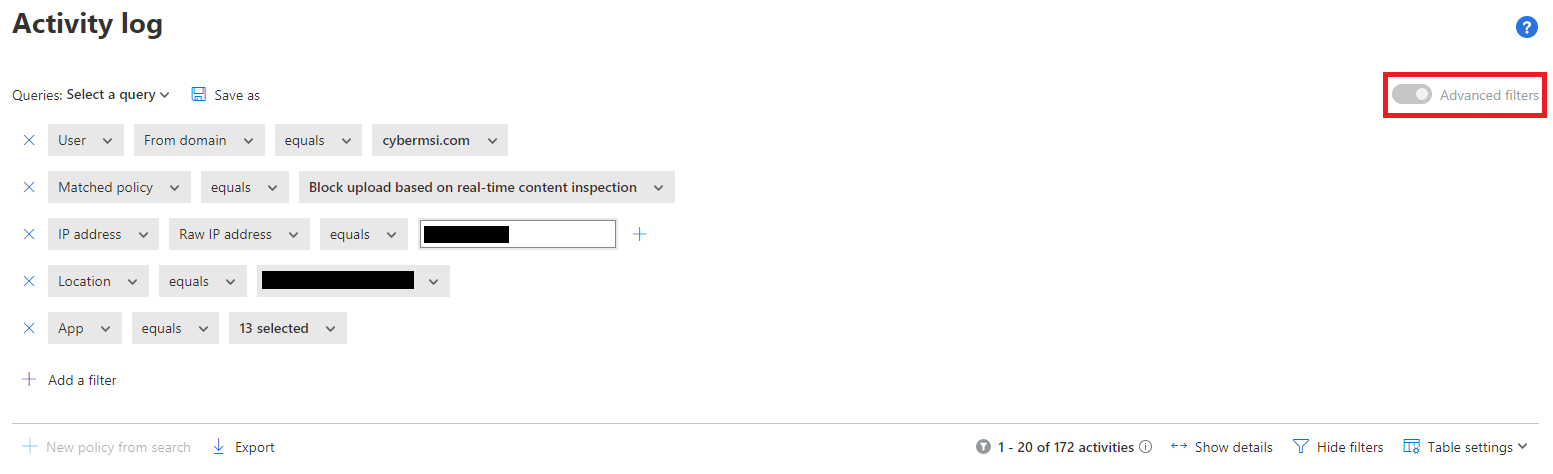Remove the Location filter row

[29, 281]
